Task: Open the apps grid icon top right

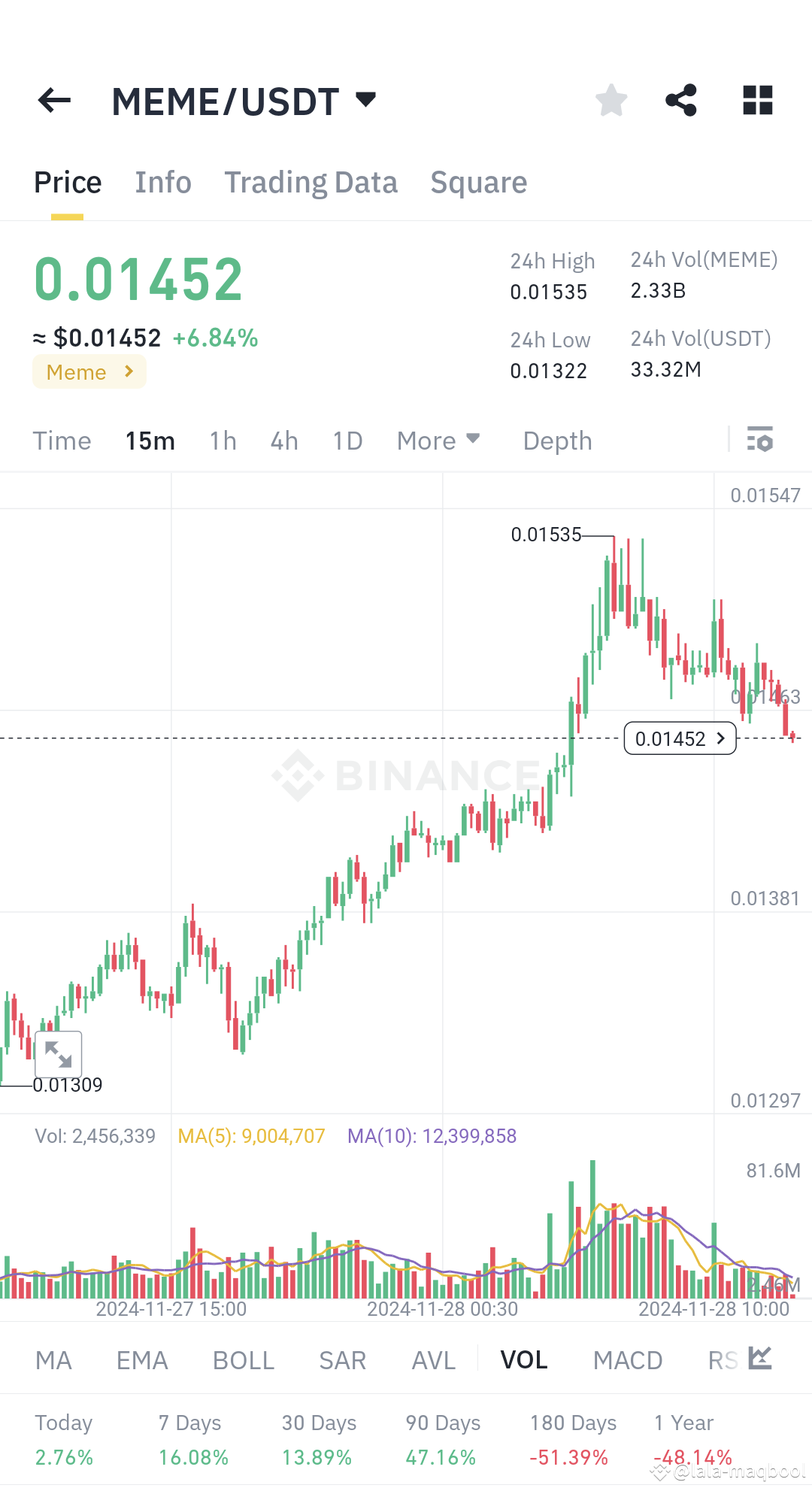Action: pos(757,100)
